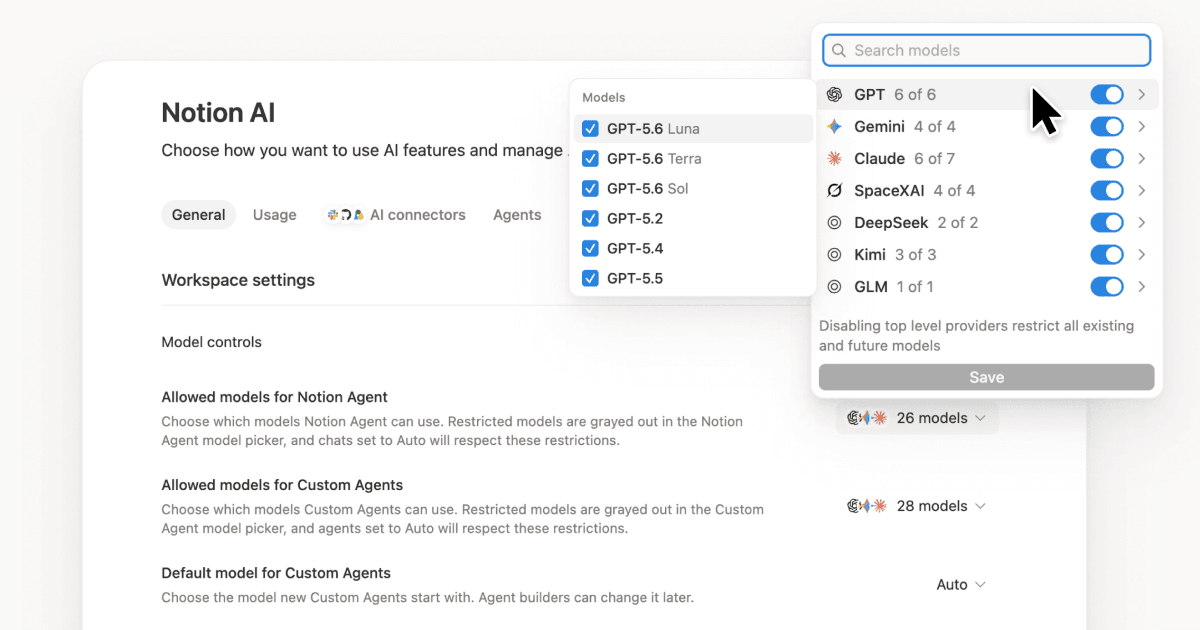Viewport: 1200px width, 630px height.
Task: Click the "Notion AI" page title
Action: pyautogui.click(x=218, y=113)
